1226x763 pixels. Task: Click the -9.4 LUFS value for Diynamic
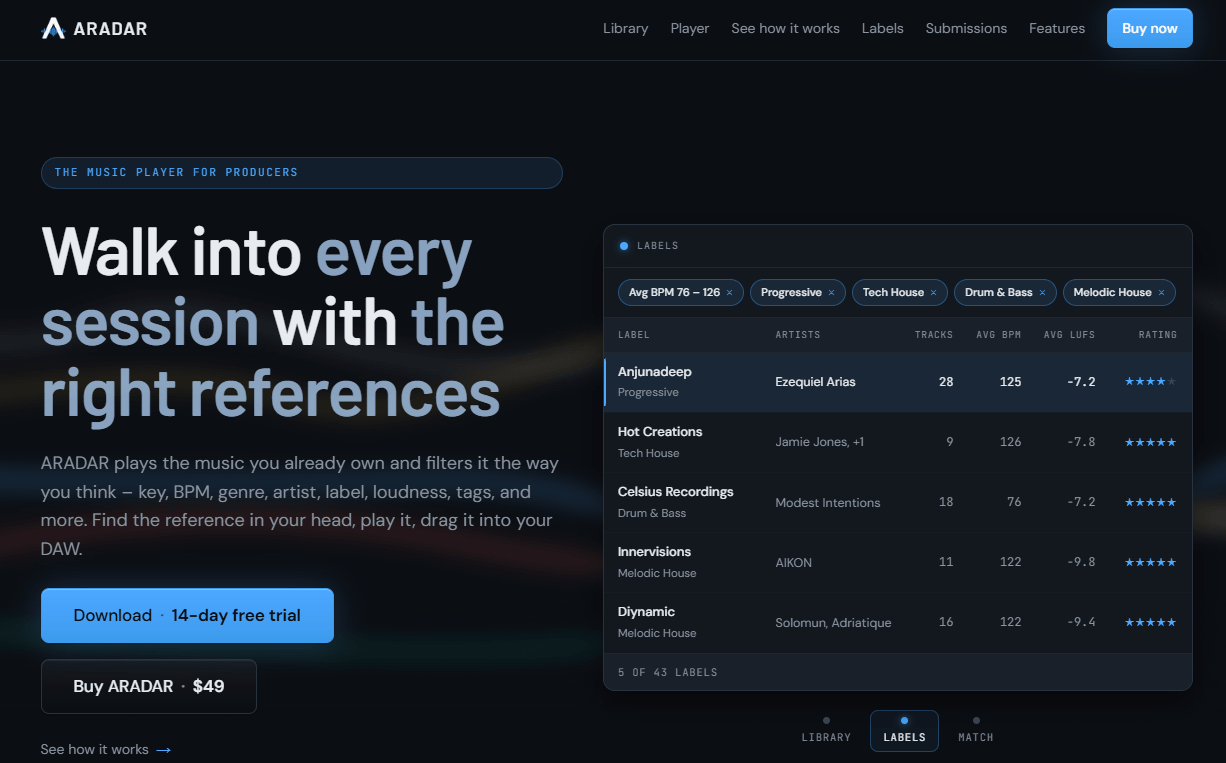[x=1081, y=622]
